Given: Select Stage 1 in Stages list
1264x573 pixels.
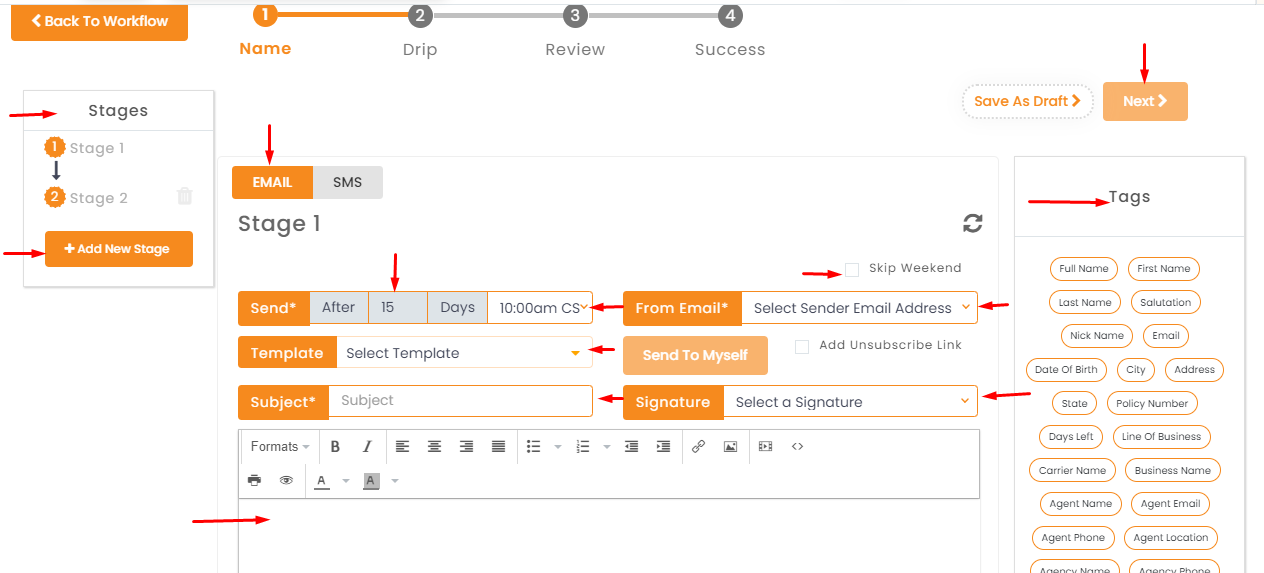Looking at the screenshot, I should tap(97, 148).
